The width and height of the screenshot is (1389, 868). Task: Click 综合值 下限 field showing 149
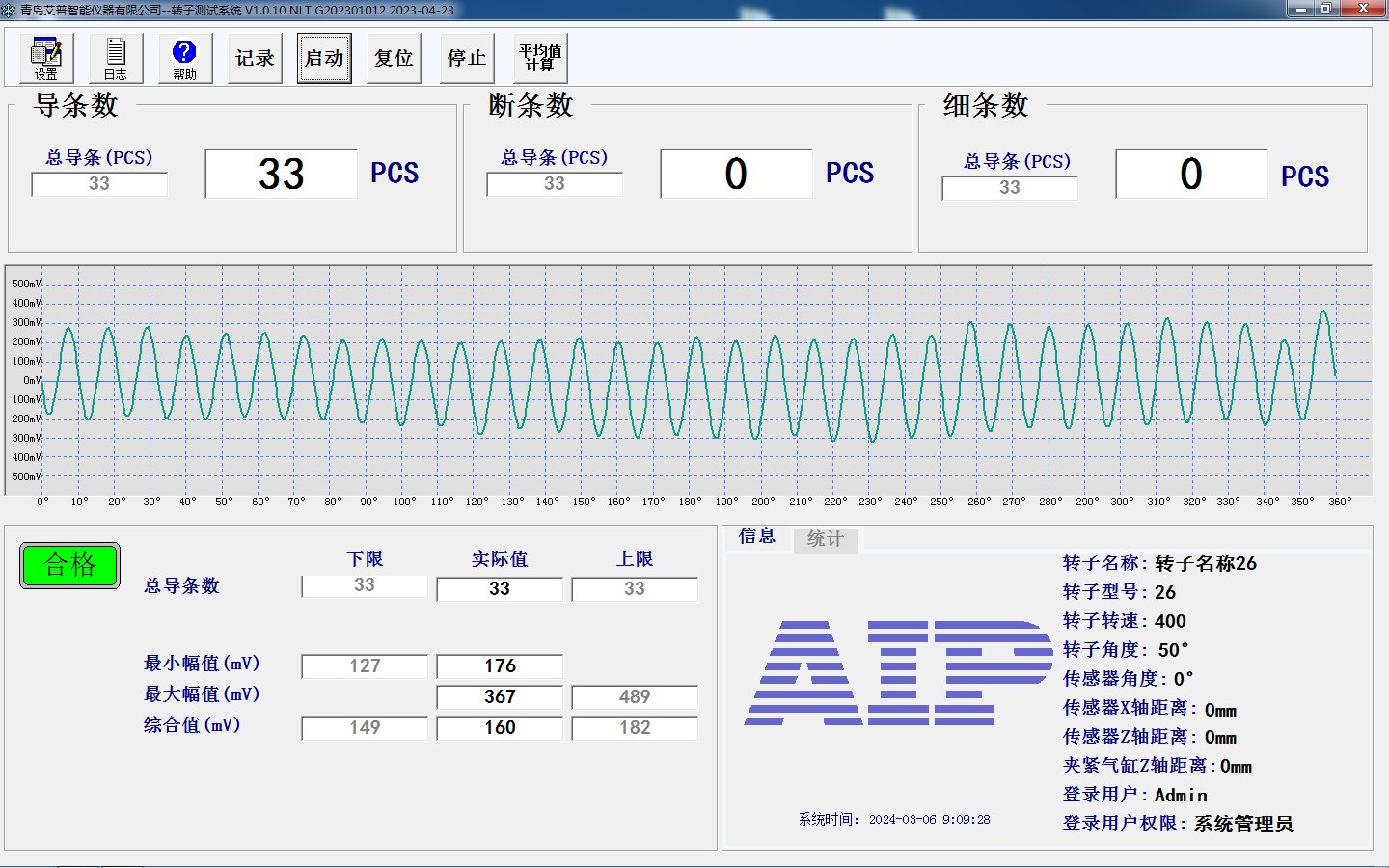click(x=365, y=728)
